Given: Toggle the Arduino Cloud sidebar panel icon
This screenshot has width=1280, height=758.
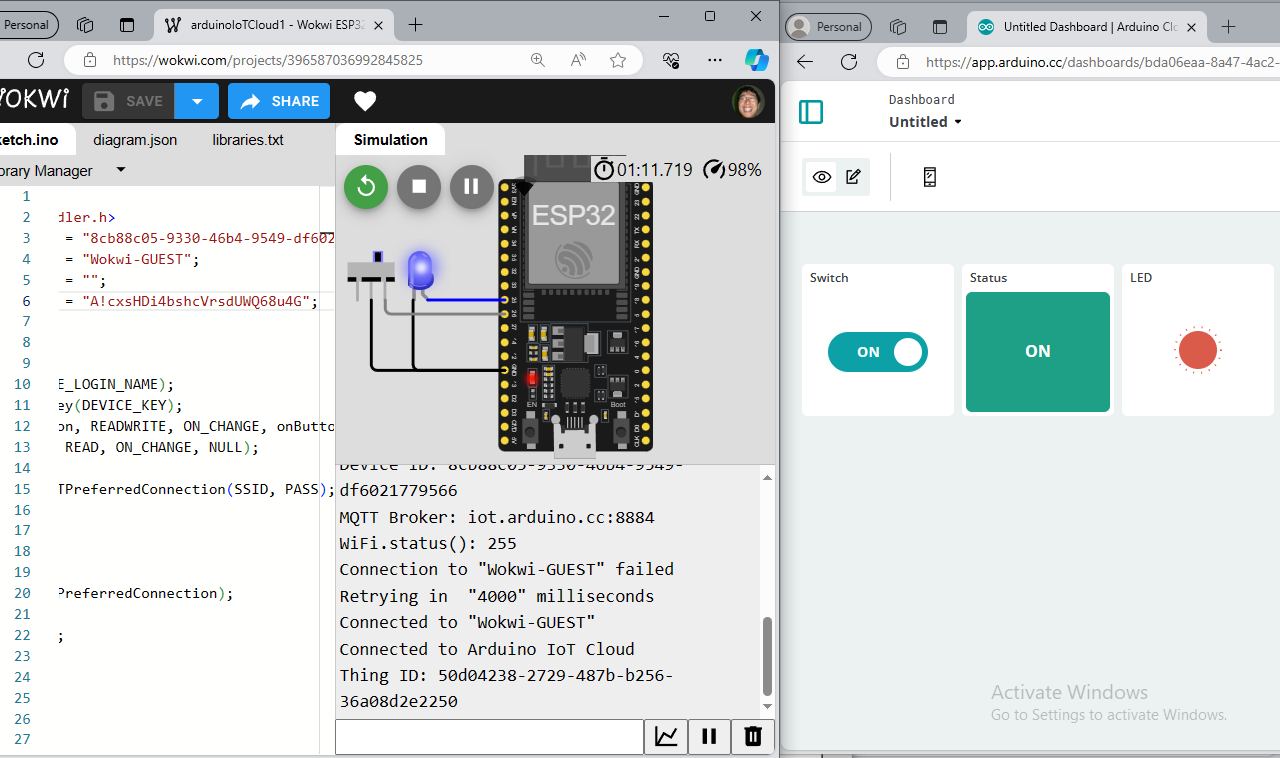Looking at the screenshot, I should click(811, 112).
